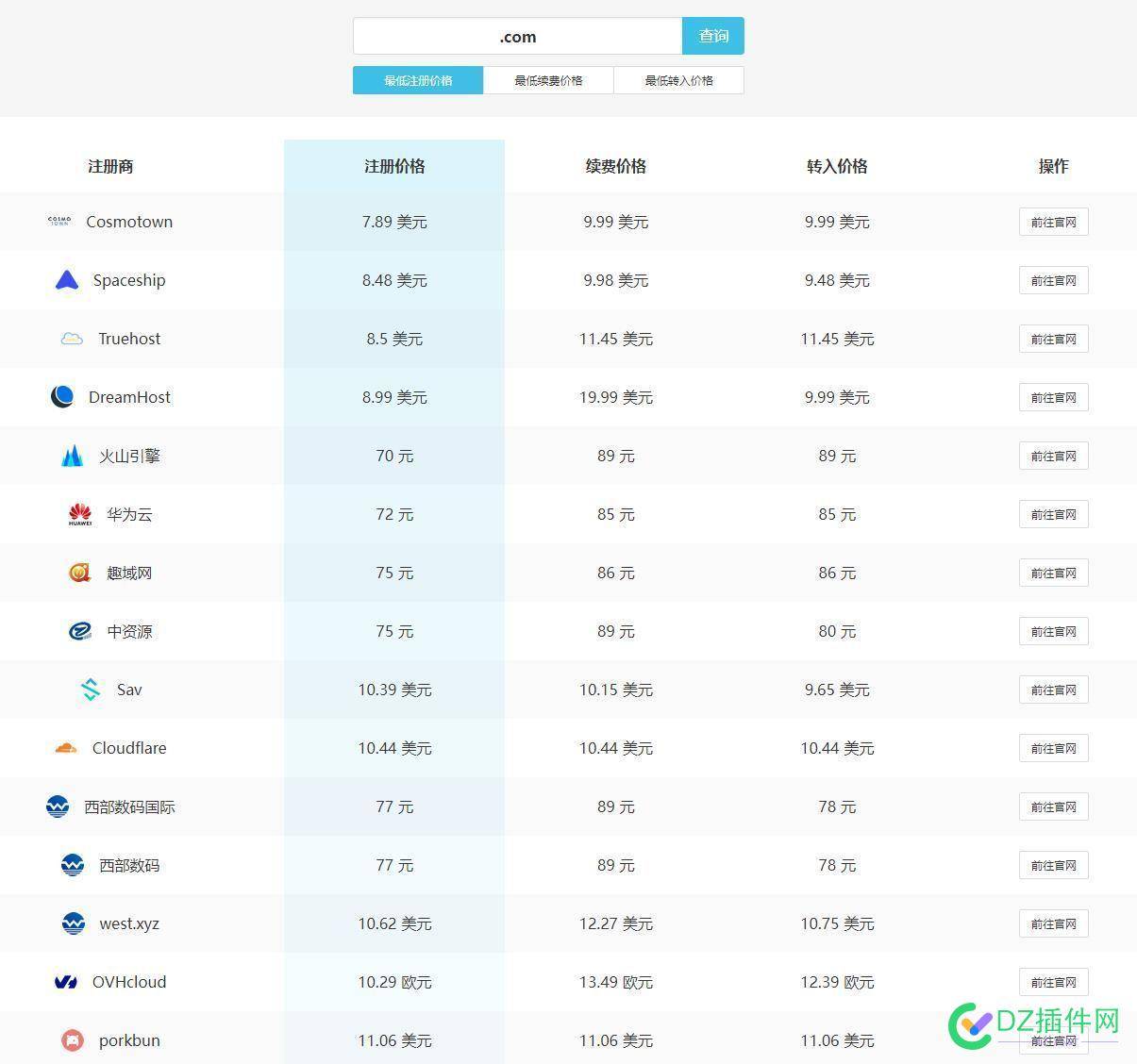Click the OVHcloud logo icon

pyautogui.click(x=66, y=982)
